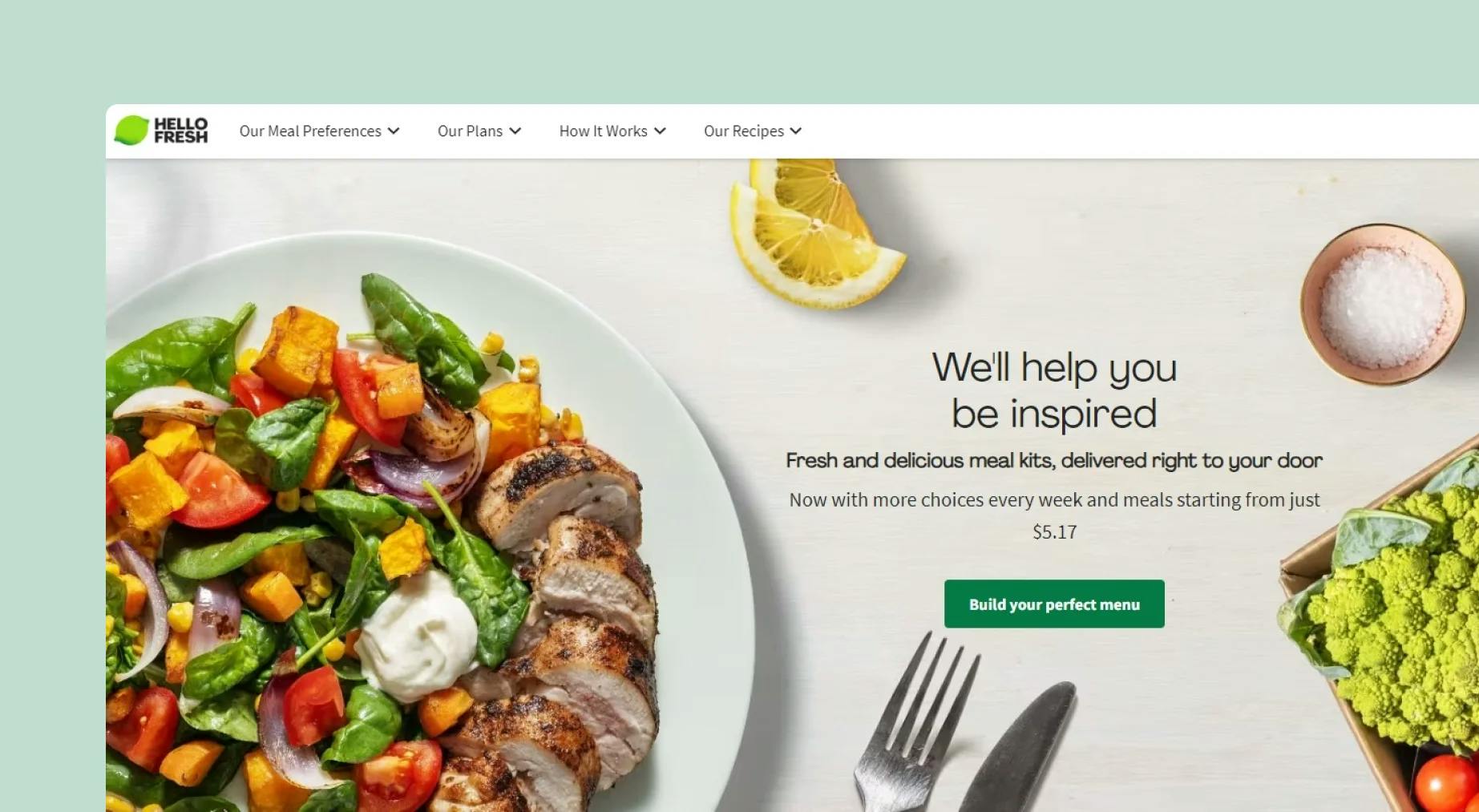Select the How It Works menu label
Screen dimensions: 1479x812
click(603, 131)
